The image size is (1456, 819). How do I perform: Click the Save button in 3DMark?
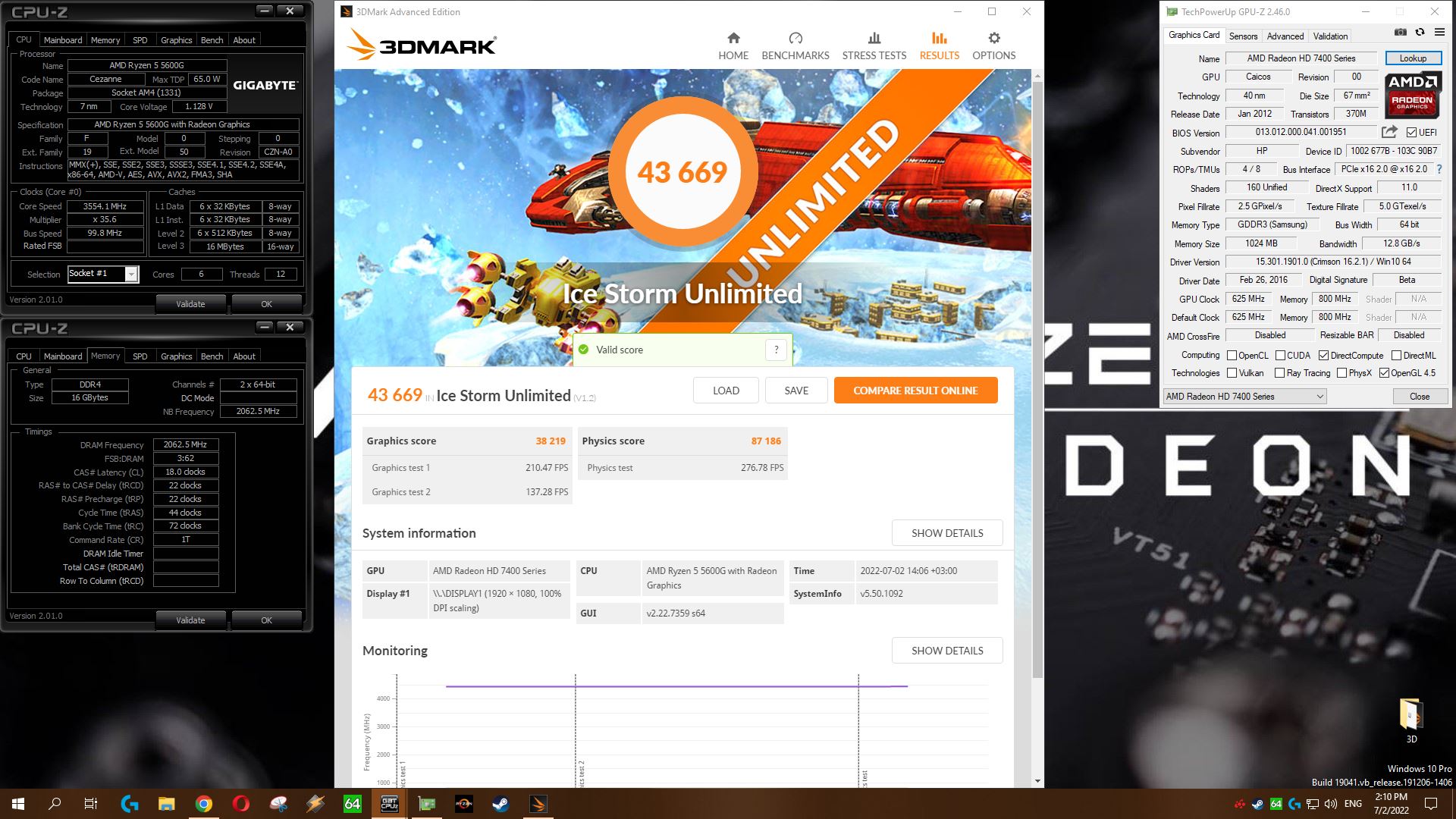[796, 391]
